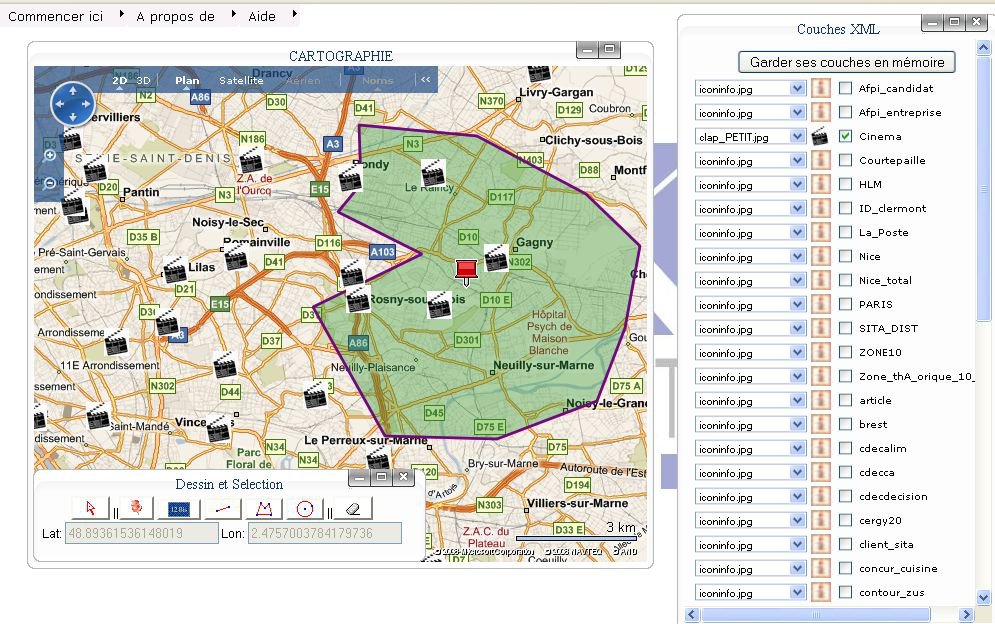The height and width of the screenshot is (624, 995).
Task: Select the arrow pointer selection tool
Action: click(x=90, y=508)
